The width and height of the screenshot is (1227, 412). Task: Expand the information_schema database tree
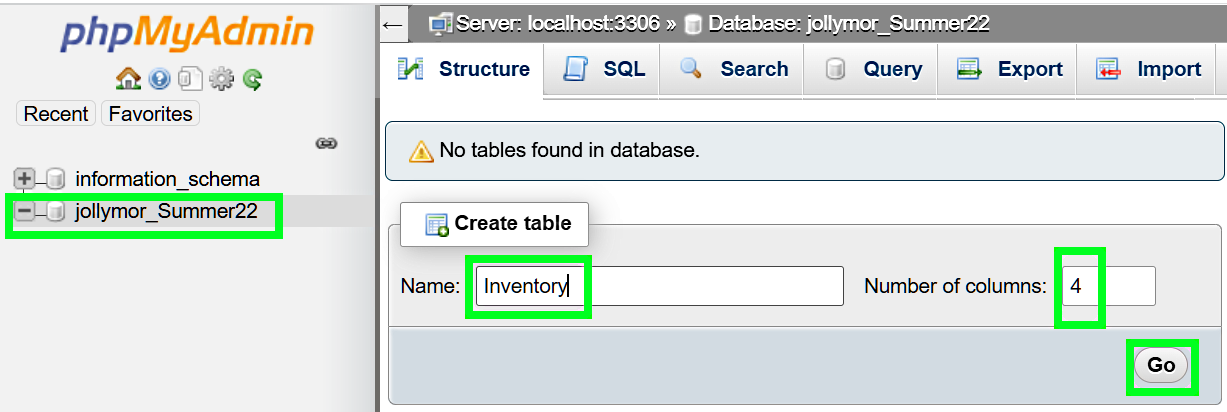click(25, 180)
